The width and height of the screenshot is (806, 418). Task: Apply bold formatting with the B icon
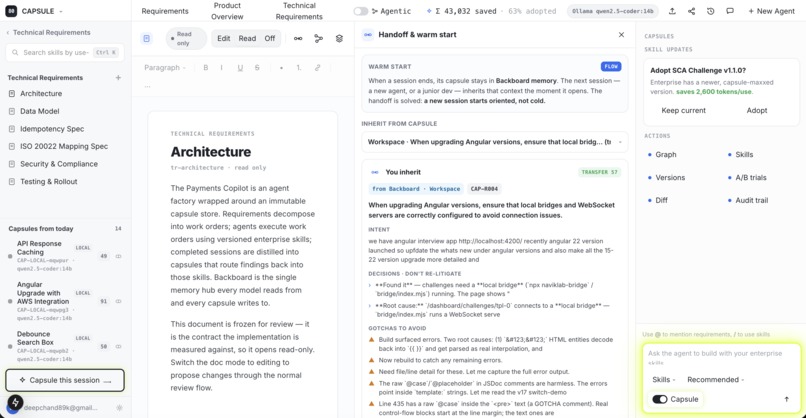click(206, 67)
